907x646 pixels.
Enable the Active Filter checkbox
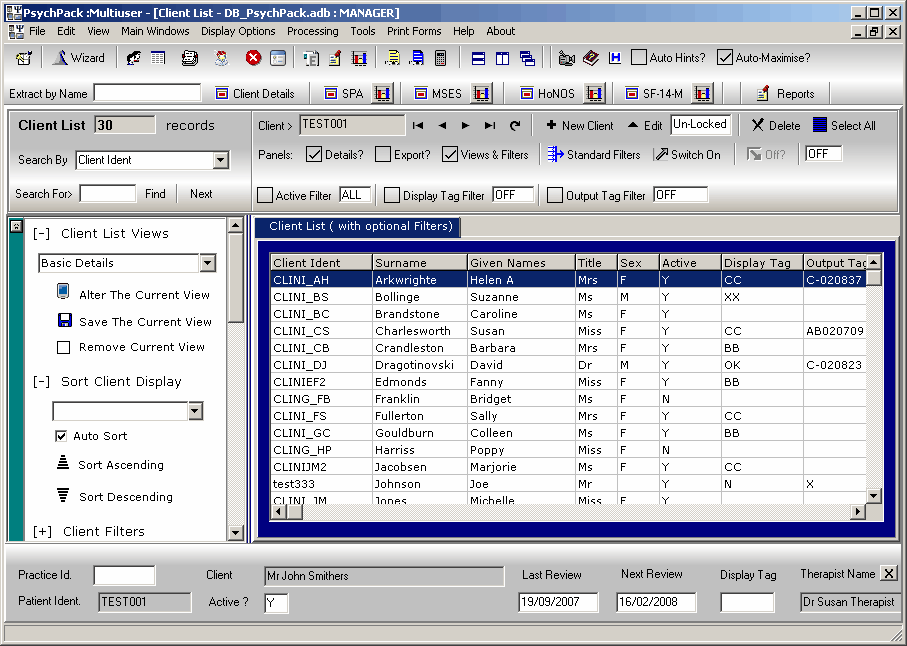[265, 196]
